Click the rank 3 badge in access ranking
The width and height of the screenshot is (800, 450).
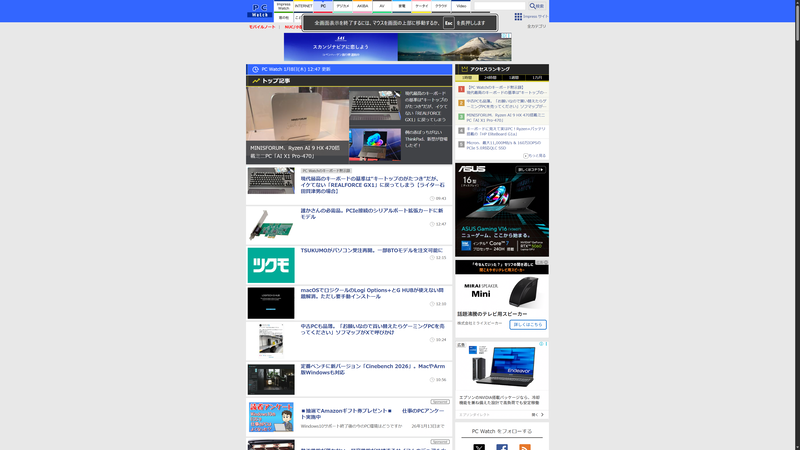point(461,117)
